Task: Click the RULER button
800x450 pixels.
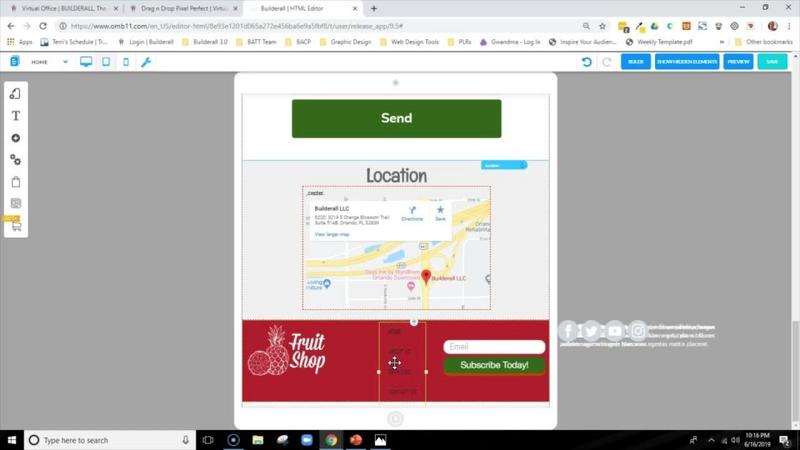Action: click(636, 62)
